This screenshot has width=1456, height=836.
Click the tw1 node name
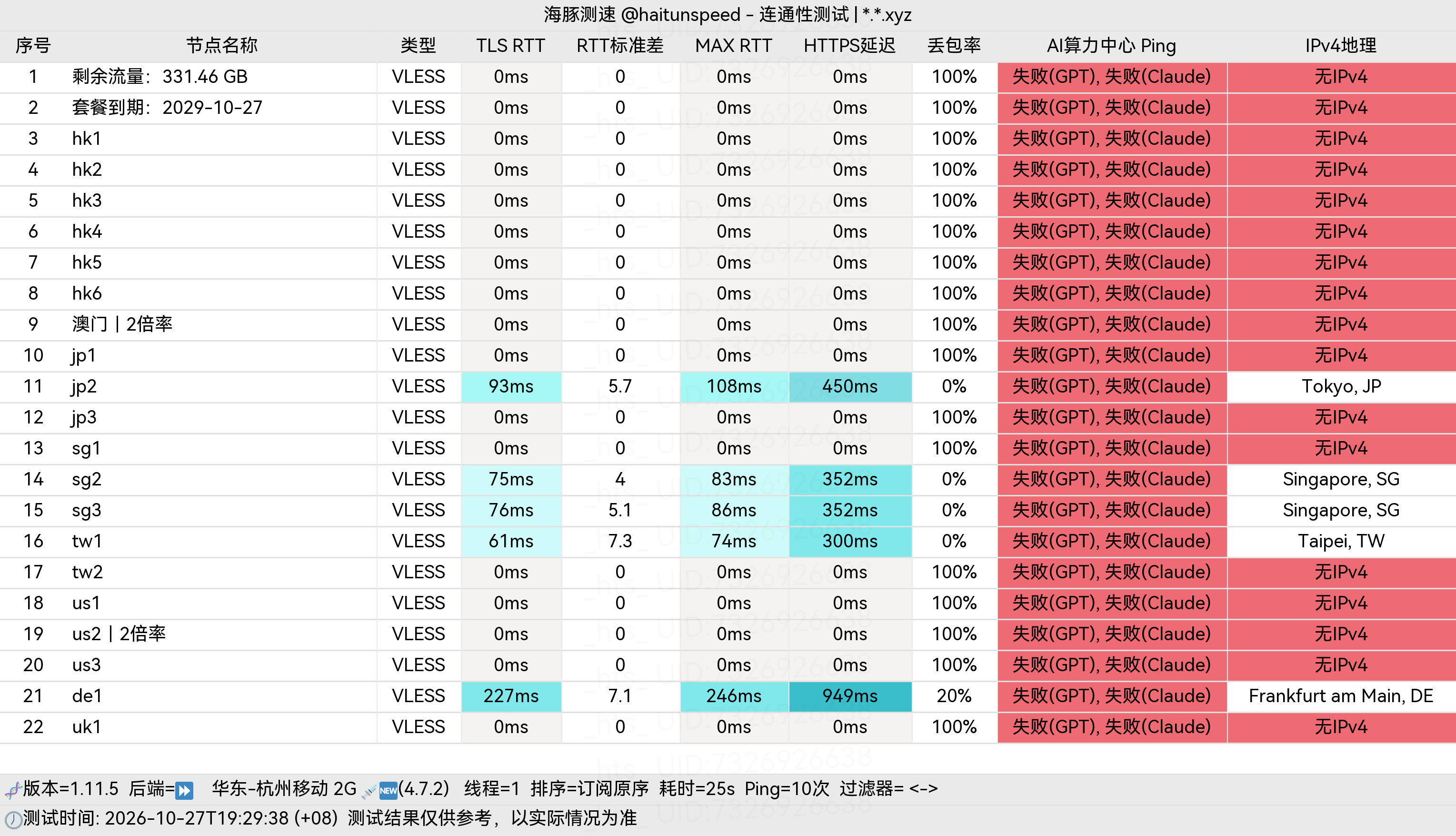pyautogui.click(x=87, y=542)
